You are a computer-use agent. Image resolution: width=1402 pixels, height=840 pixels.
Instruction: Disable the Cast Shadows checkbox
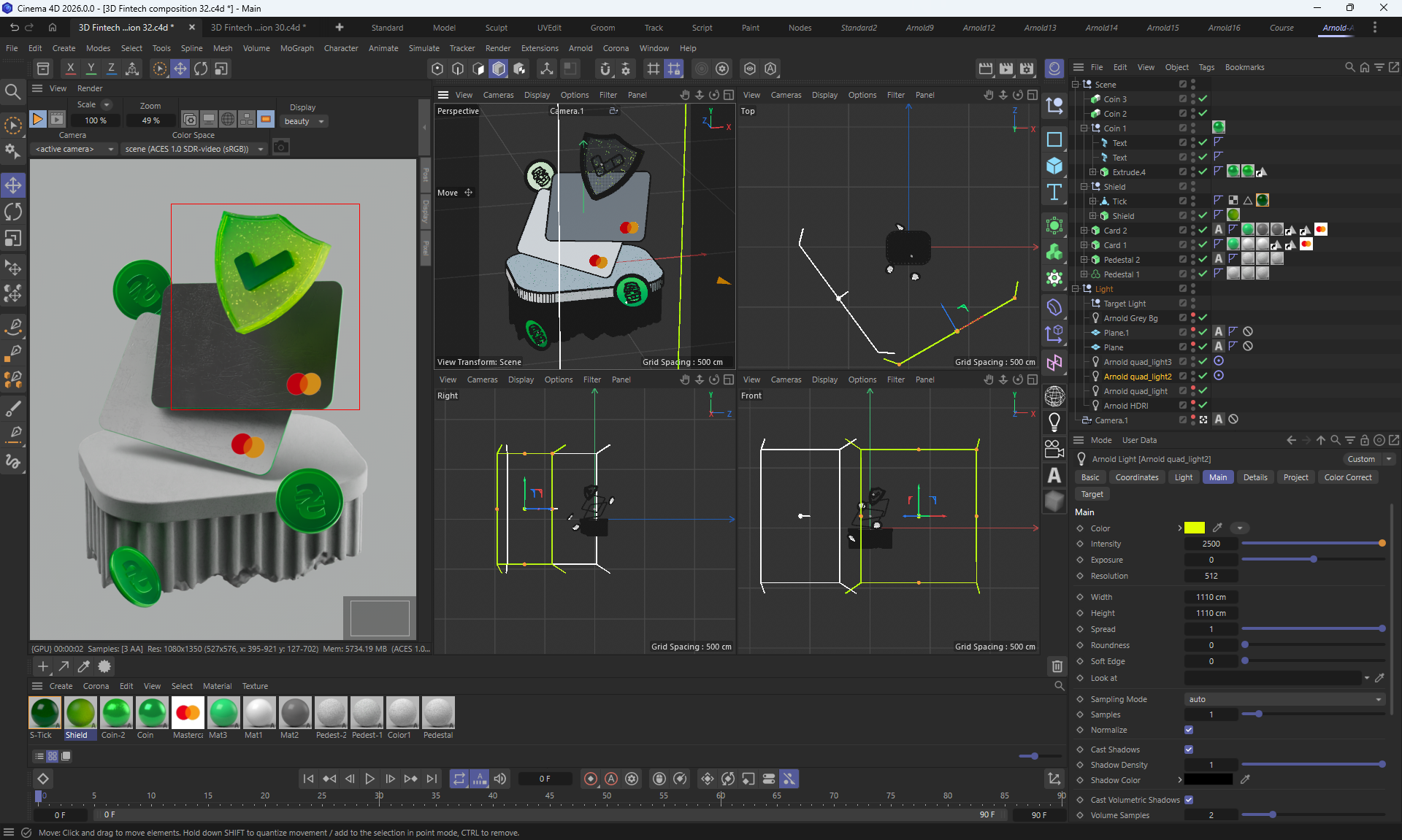click(1189, 750)
